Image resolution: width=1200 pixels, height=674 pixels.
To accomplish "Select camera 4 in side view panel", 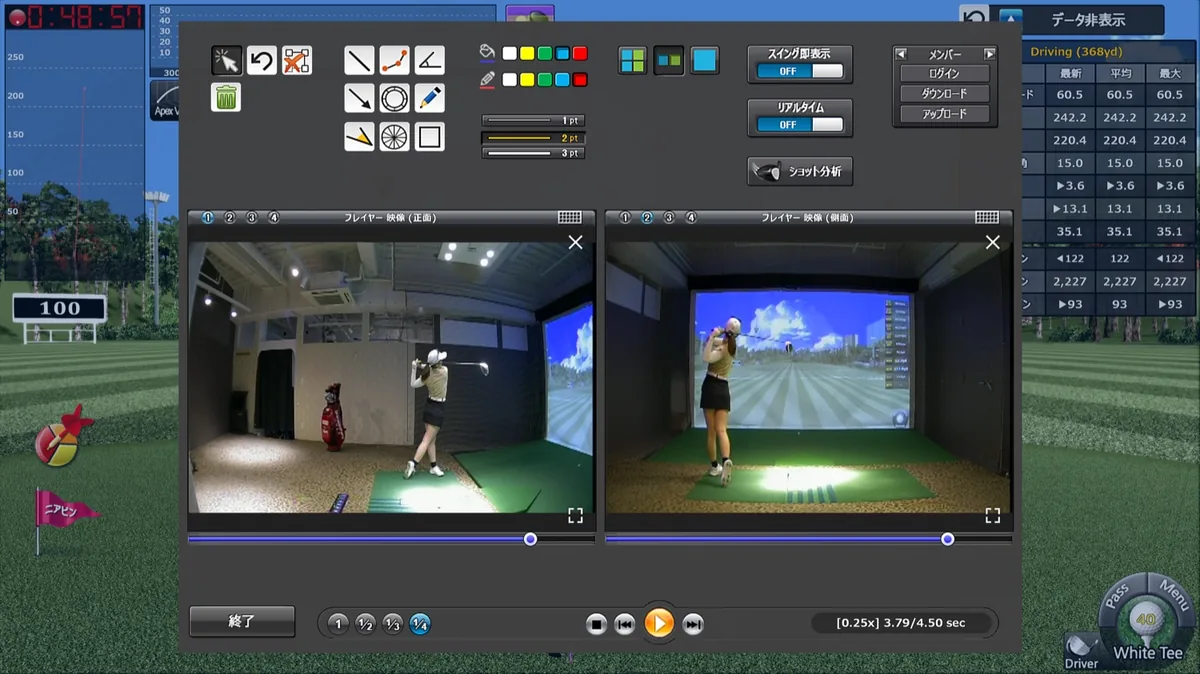I will [x=692, y=217].
